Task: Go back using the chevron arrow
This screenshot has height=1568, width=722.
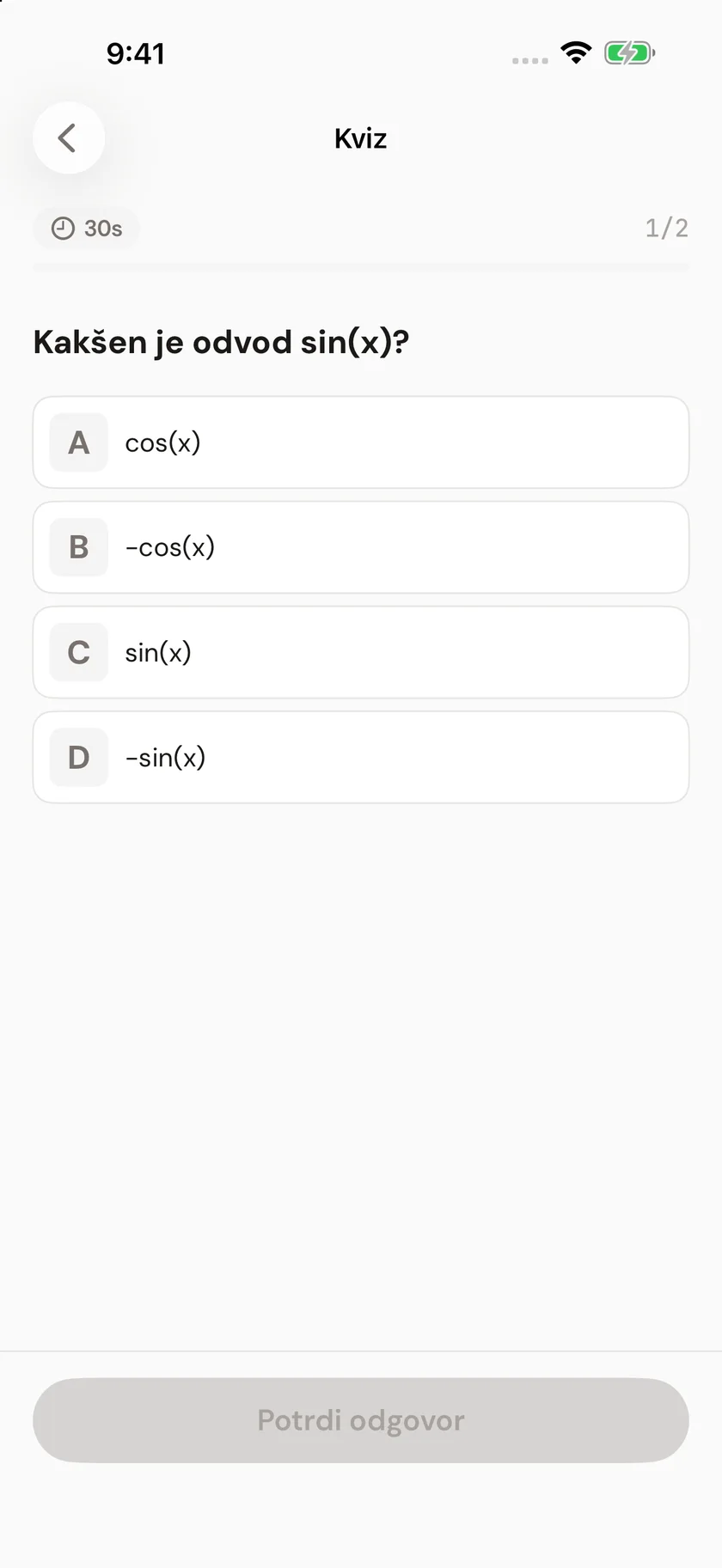Action: point(69,137)
